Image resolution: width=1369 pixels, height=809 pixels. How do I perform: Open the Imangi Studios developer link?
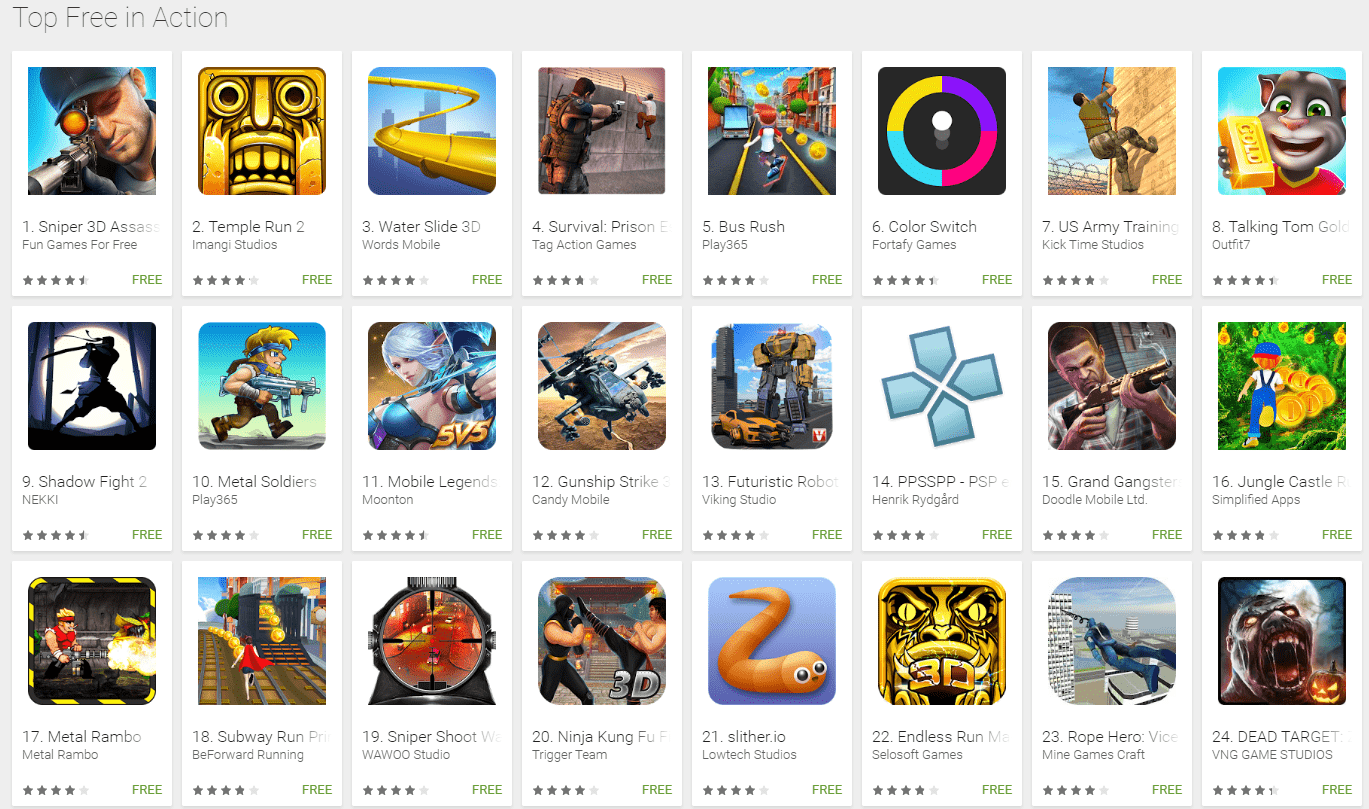click(x=235, y=245)
